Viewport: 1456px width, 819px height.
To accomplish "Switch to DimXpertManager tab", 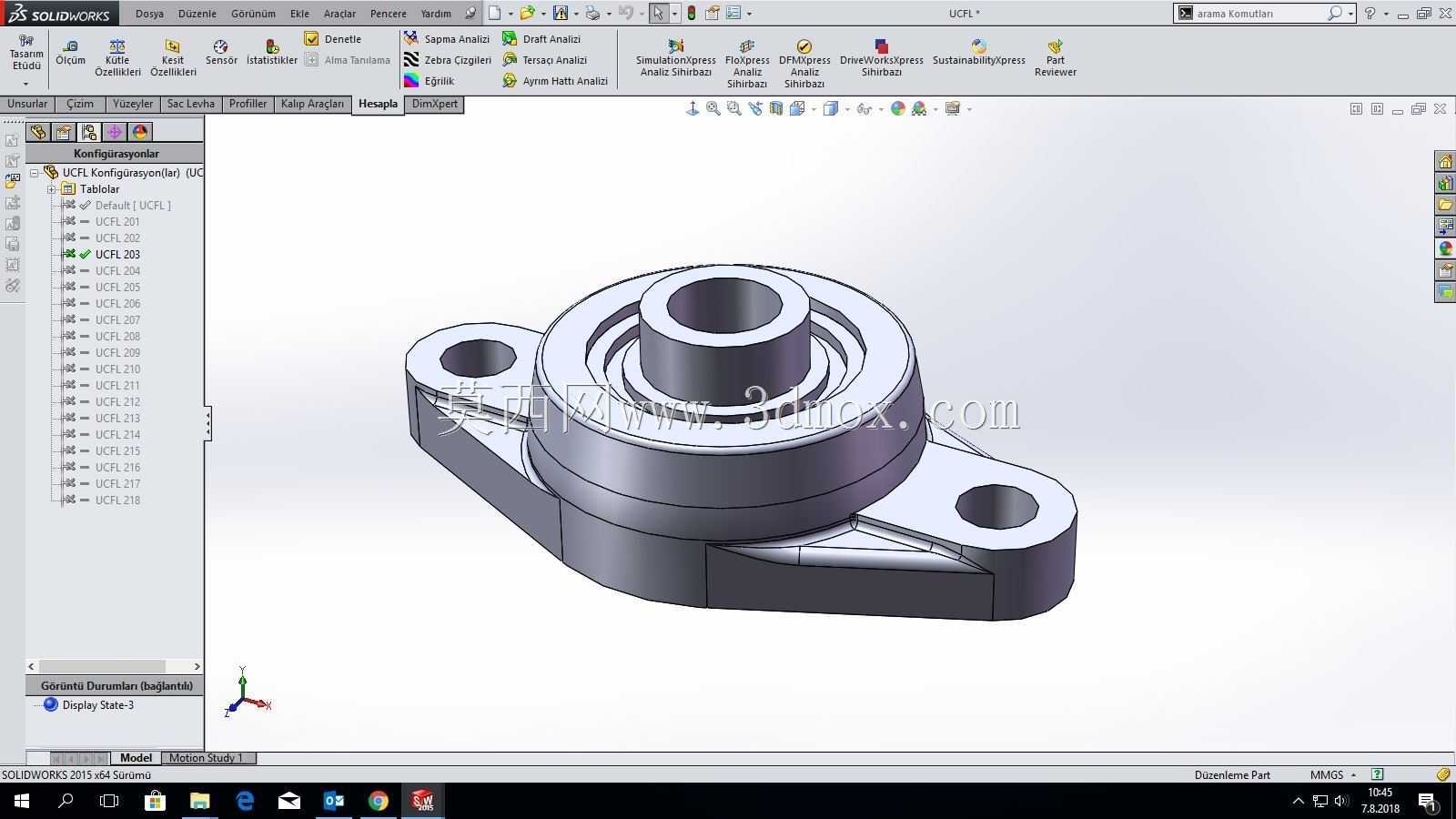I will [x=114, y=132].
